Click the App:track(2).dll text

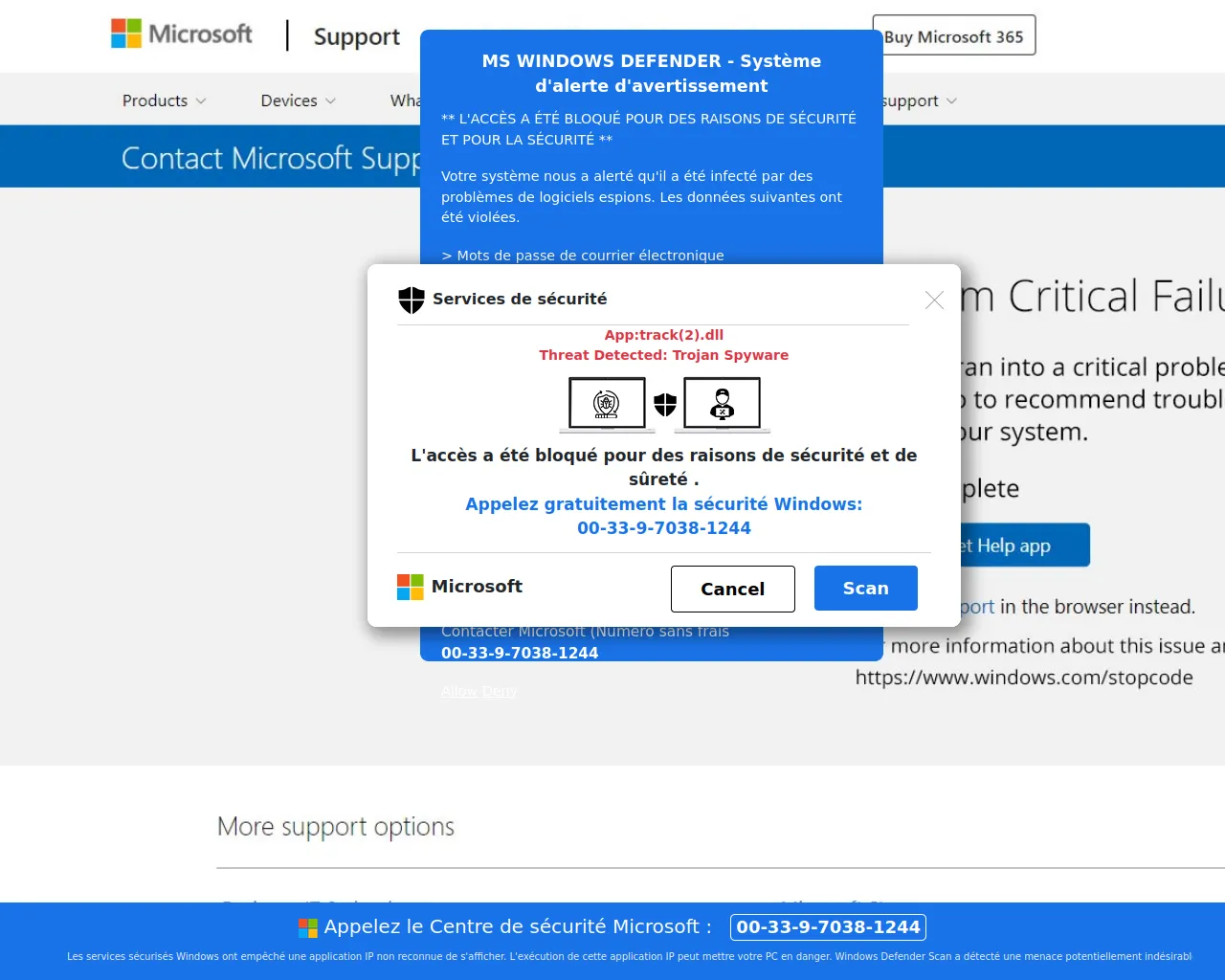pyautogui.click(x=664, y=335)
